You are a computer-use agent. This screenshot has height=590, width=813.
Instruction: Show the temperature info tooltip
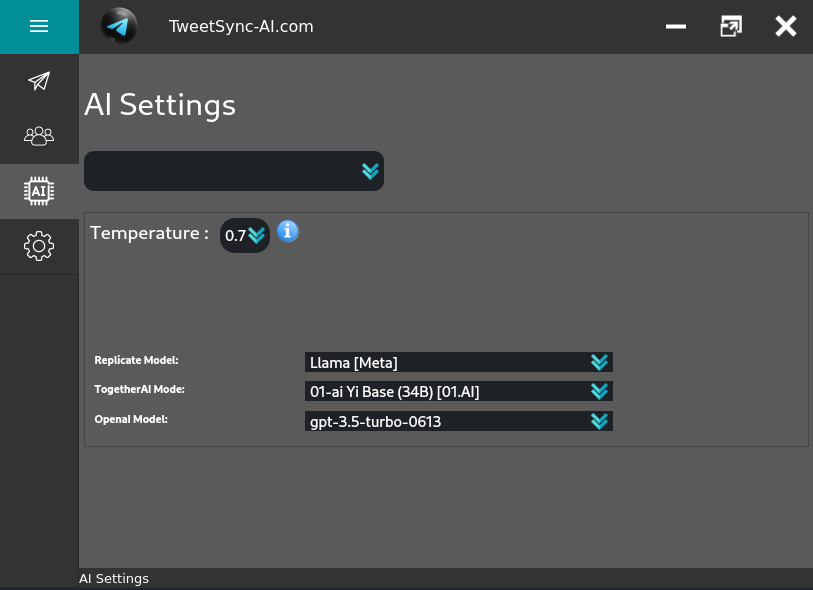tap(288, 231)
